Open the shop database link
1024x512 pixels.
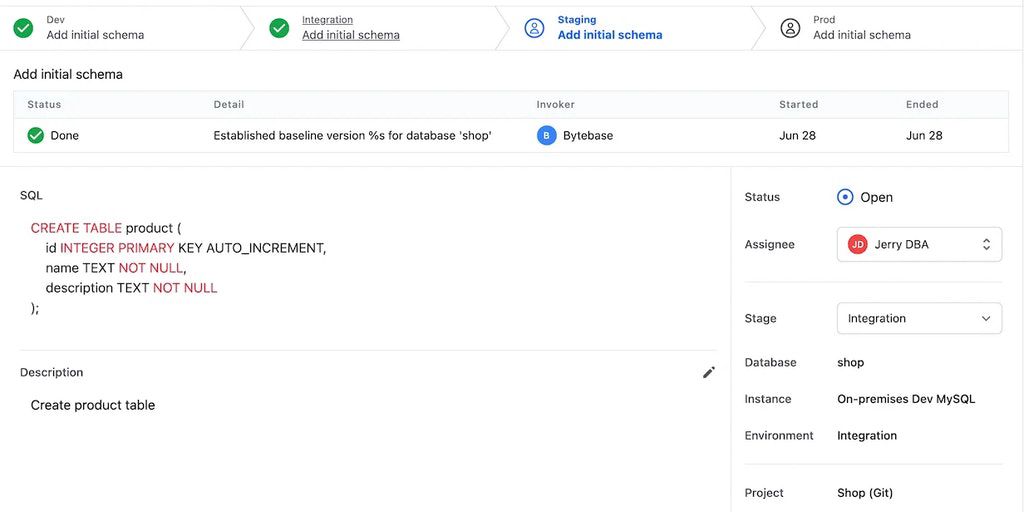[x=850, y=362]
